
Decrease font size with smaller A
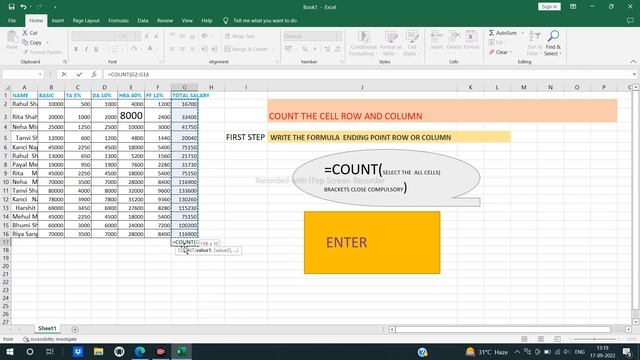click(156, 36)
